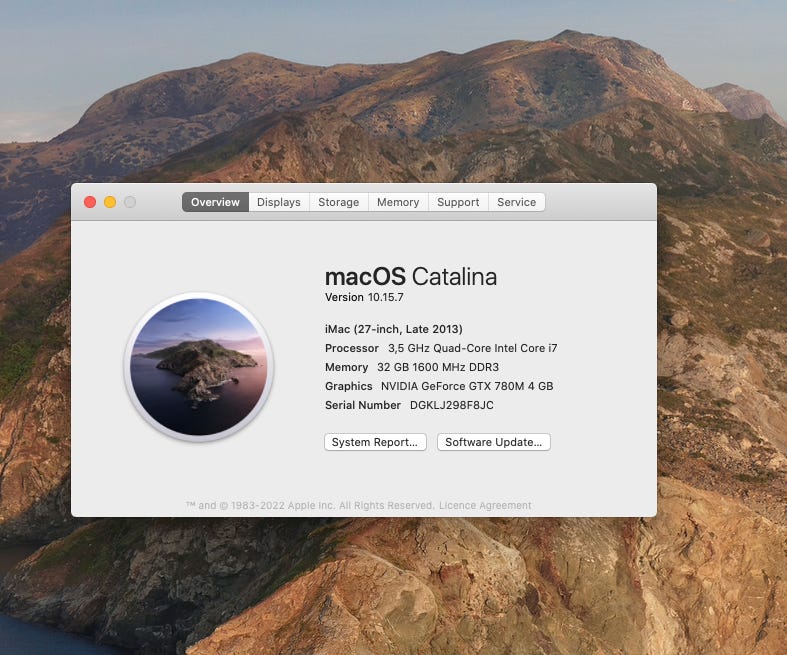Open the Displays tab
The image size is (787, 655).
(279, 202)
